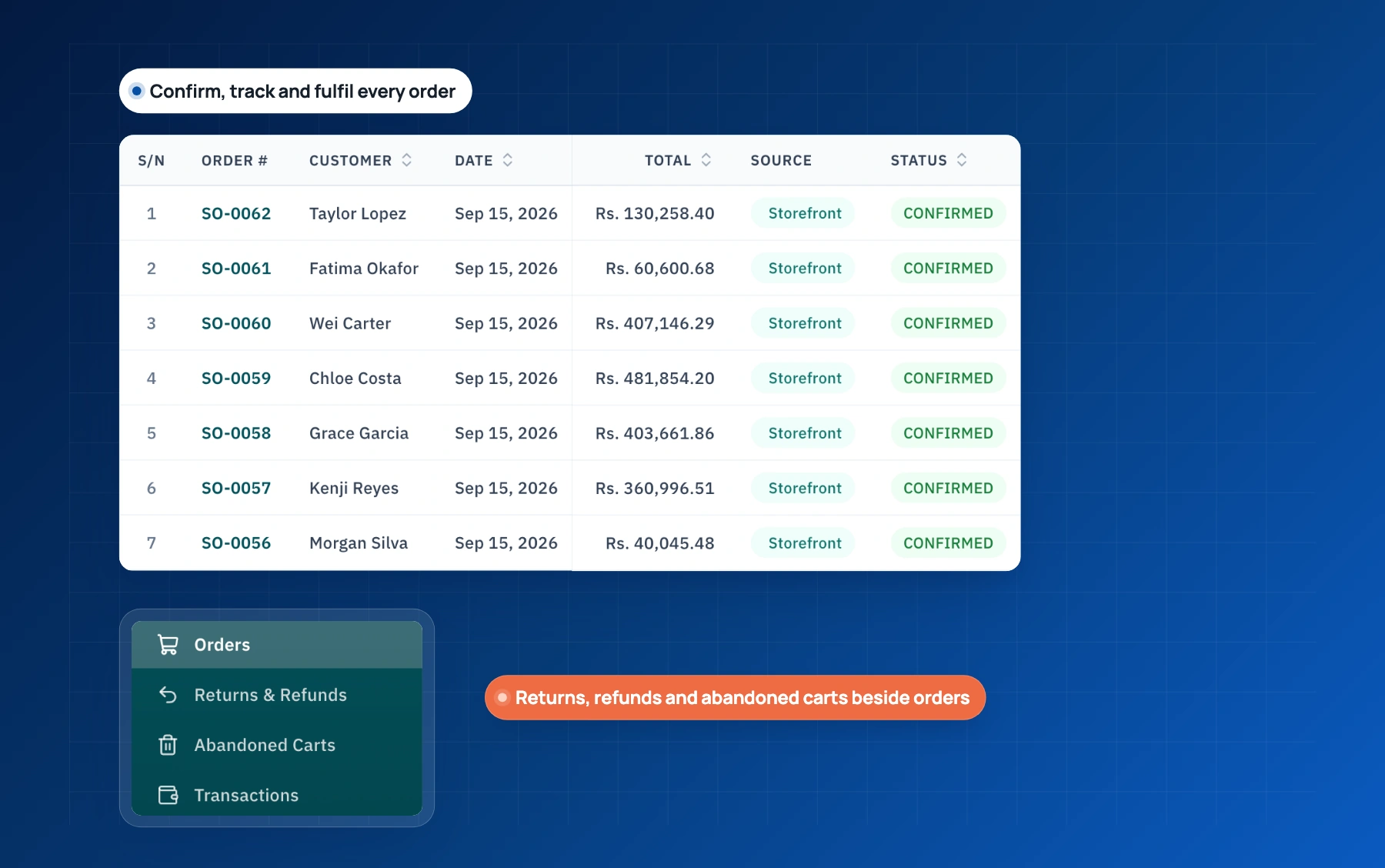Open Abandoned Carts menu item
Image resolution: width=1385 pixels, height=868 pixels.
pos(277,745)
